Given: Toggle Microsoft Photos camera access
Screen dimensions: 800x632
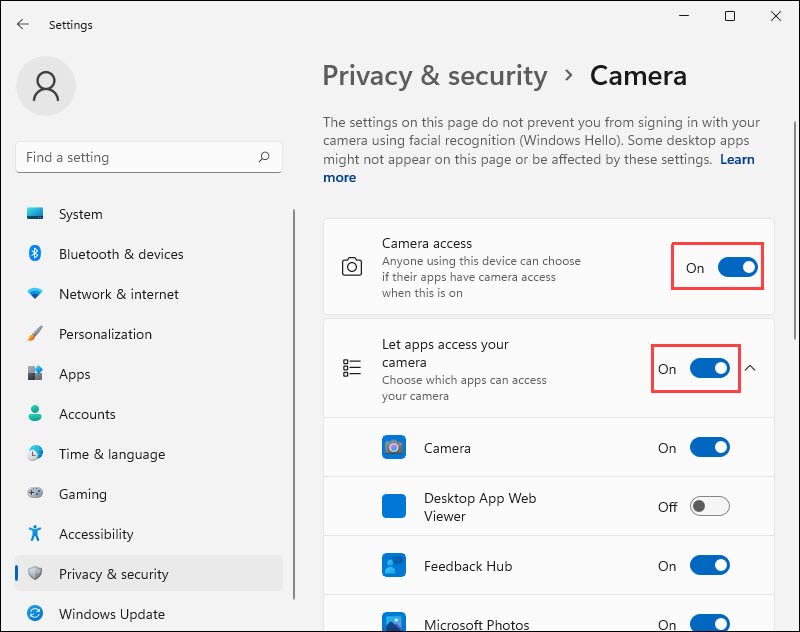Looking at the screenshot, I should [x=710, y=623].
